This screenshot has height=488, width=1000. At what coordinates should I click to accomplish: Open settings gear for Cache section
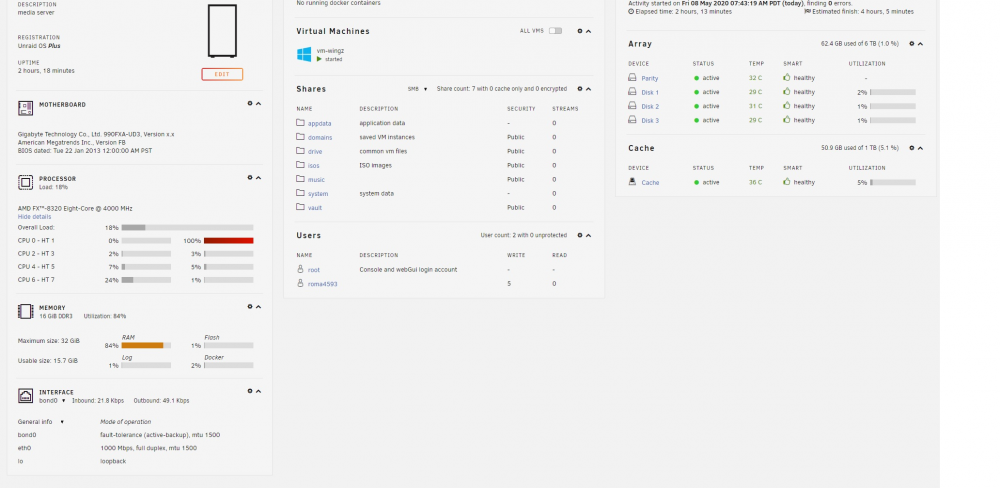click(x=911, y=147)
